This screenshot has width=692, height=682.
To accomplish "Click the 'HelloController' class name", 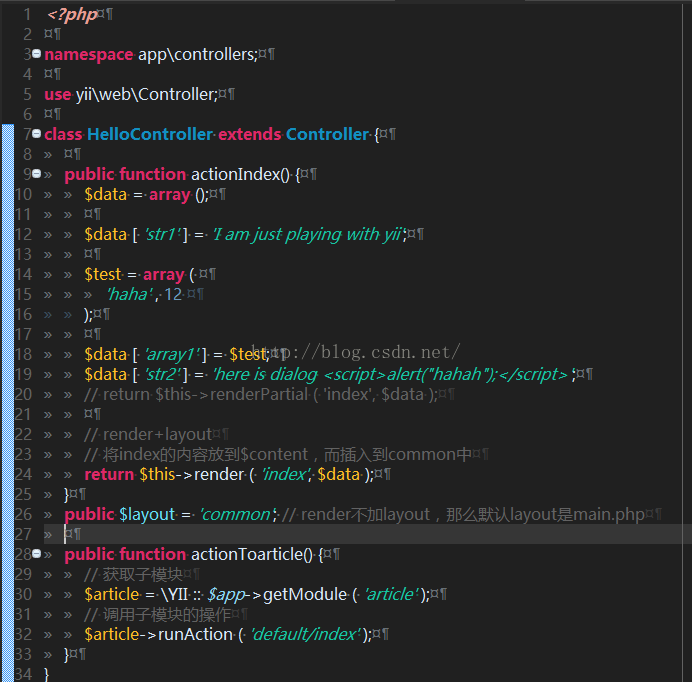I will point(150,134).
